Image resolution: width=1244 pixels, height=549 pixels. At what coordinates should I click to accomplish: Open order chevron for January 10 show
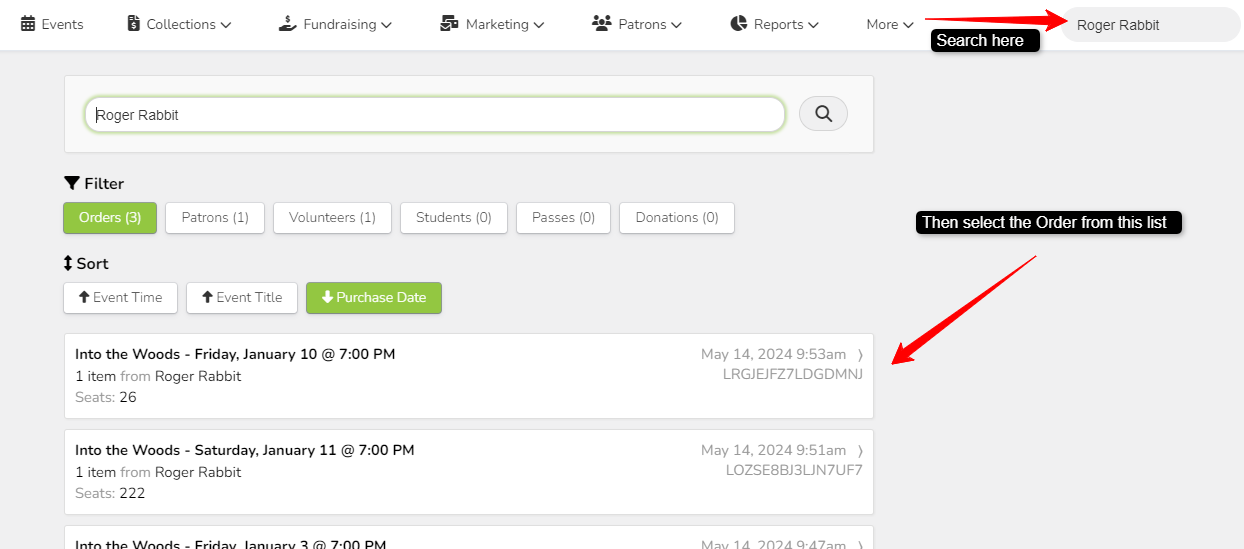(859, 355)
